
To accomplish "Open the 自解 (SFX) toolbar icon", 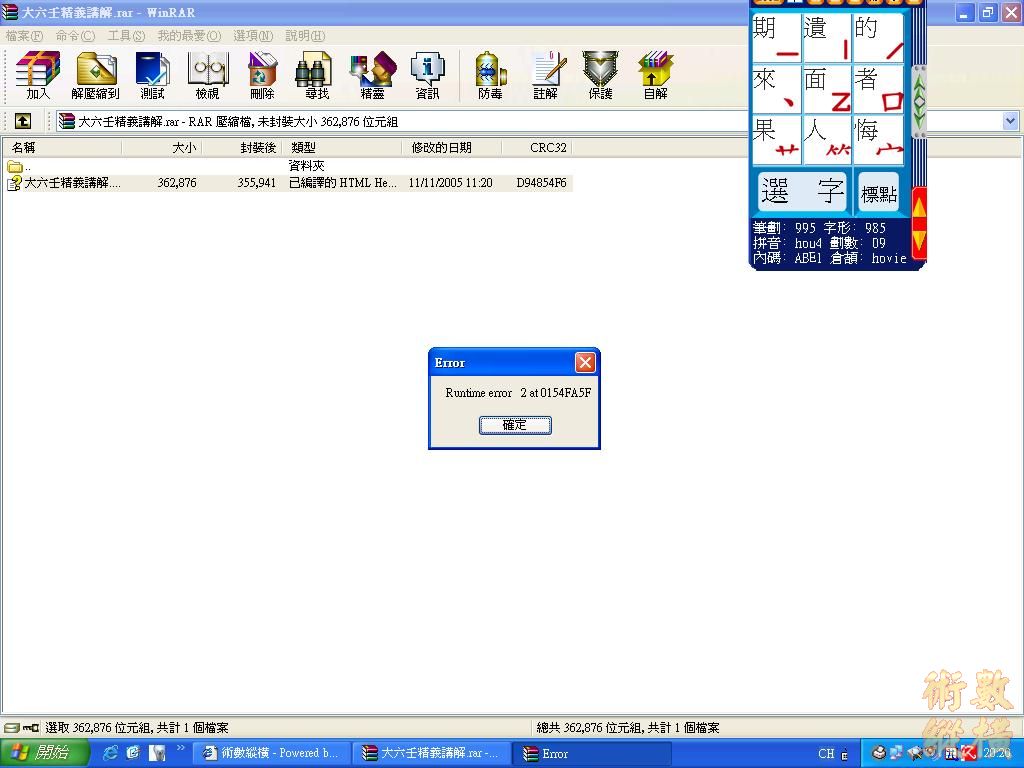I will [x=655, y=75].
